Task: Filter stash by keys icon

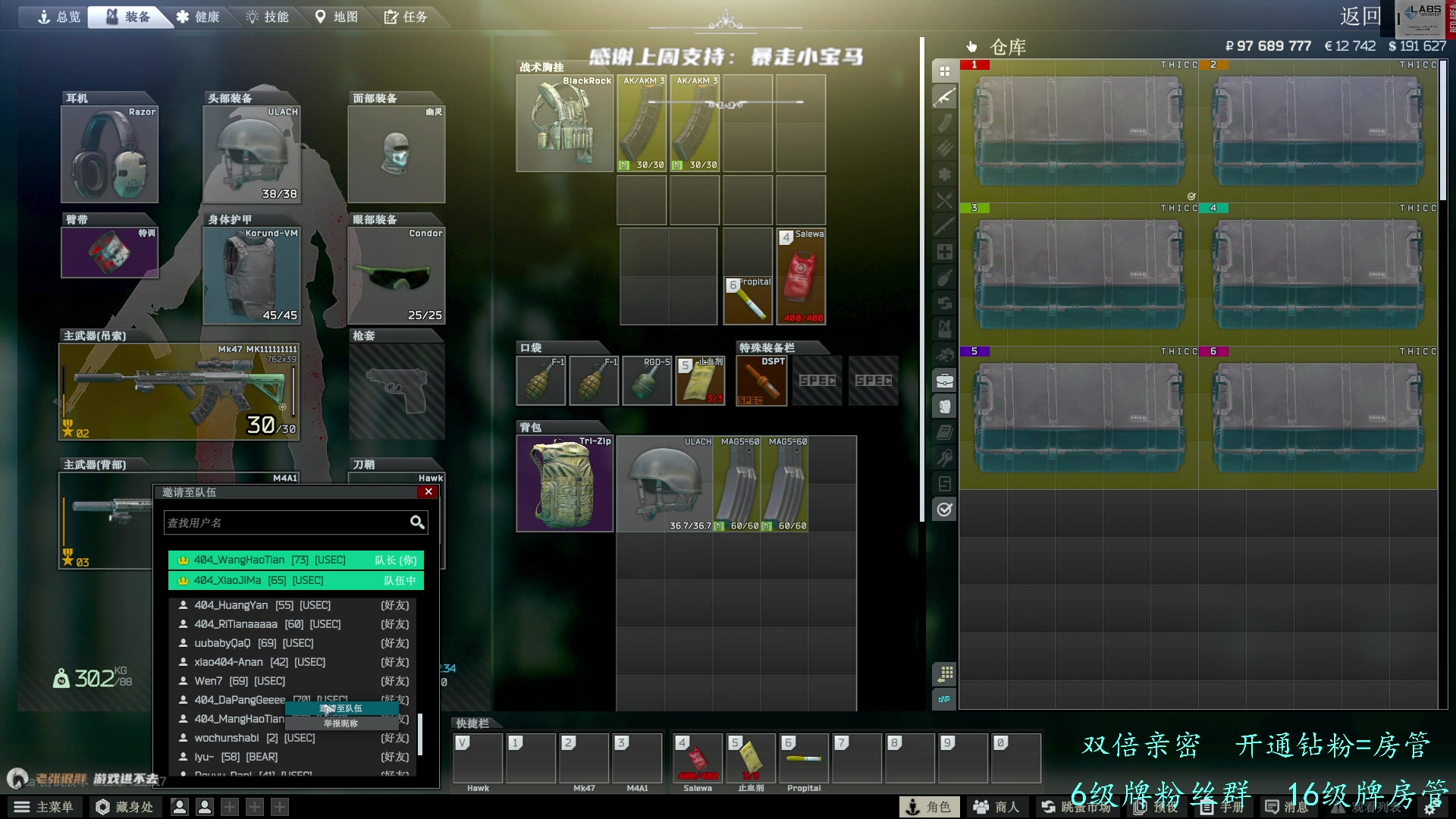Action: 944,458
